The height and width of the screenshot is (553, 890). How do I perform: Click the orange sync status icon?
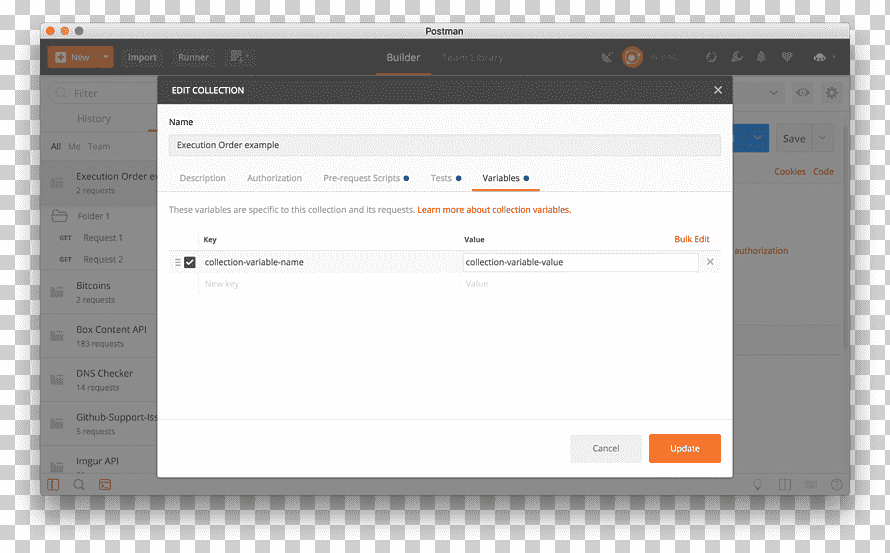pyautogui.click(x=632, y=57)
